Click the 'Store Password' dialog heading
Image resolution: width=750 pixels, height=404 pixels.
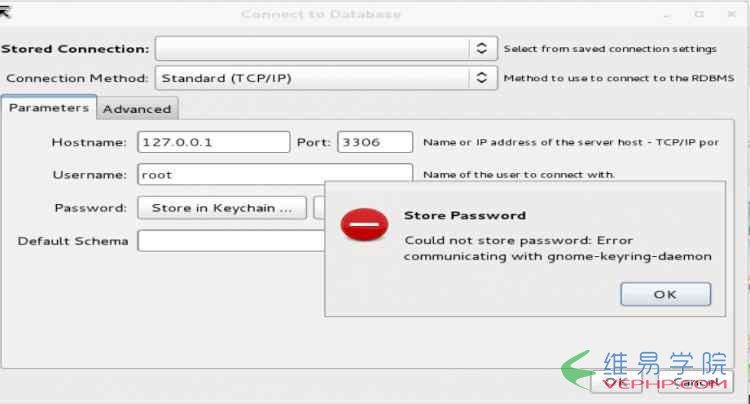coord(465,216)
